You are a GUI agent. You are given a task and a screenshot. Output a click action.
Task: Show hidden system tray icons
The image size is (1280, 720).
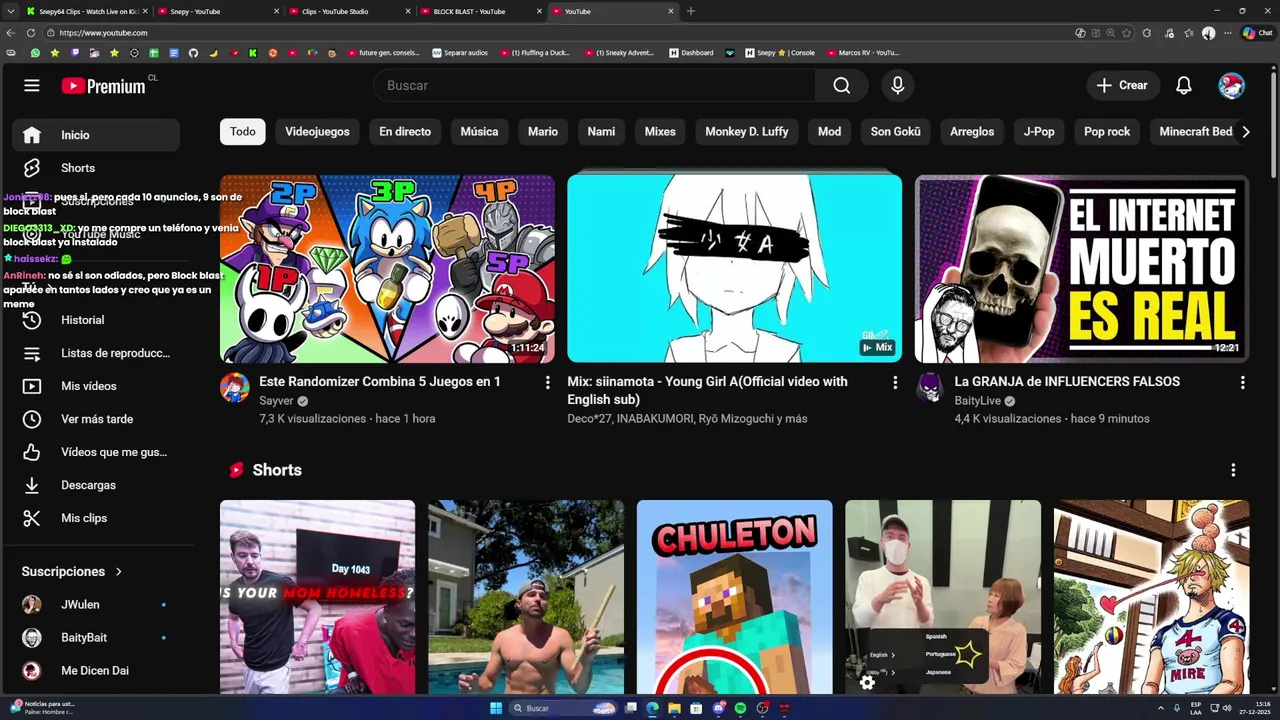[1161, 708]
